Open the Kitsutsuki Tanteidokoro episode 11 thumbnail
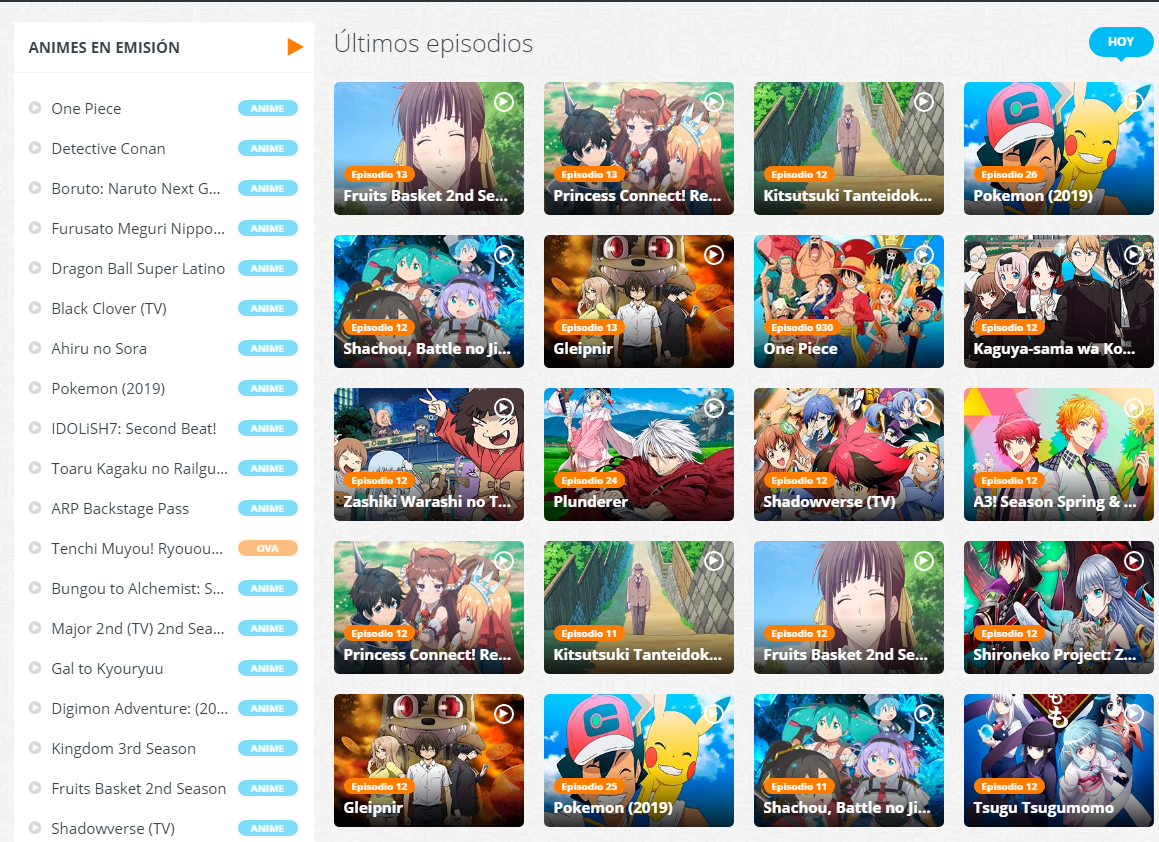Screen dimensions: 1159x842 [638, 607]
